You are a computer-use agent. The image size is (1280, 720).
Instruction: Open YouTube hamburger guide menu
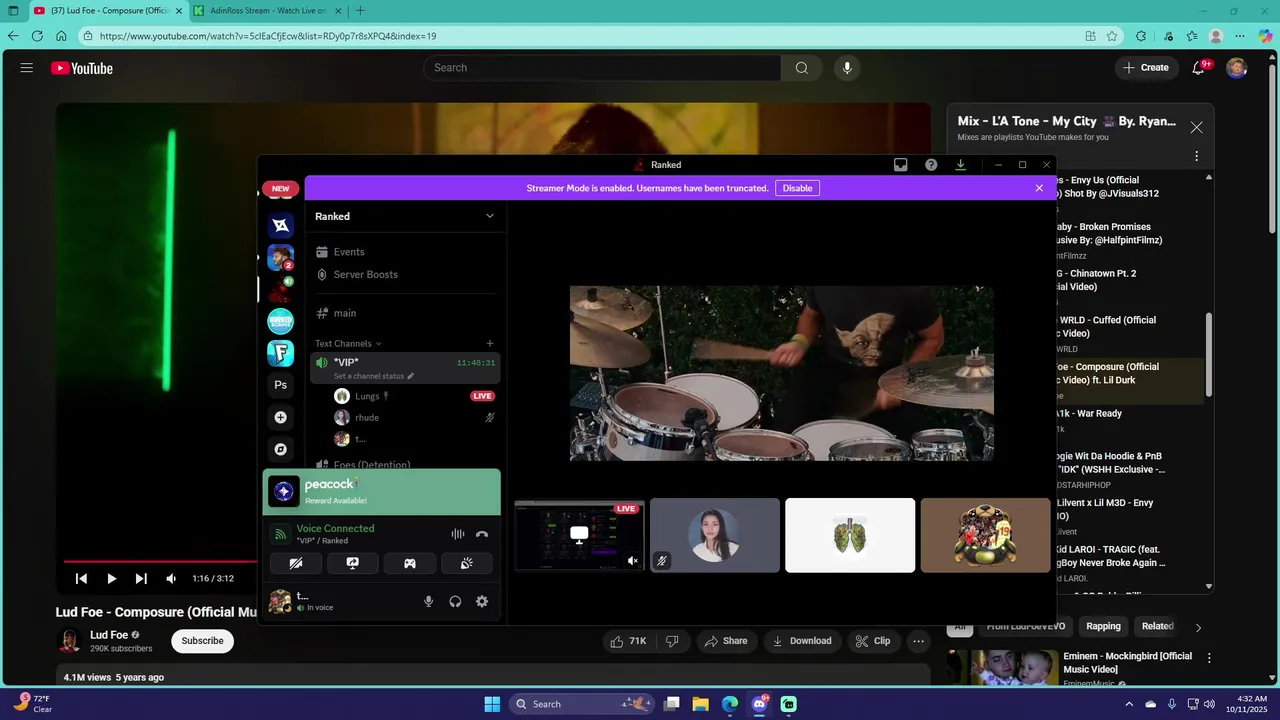point(27,68)
